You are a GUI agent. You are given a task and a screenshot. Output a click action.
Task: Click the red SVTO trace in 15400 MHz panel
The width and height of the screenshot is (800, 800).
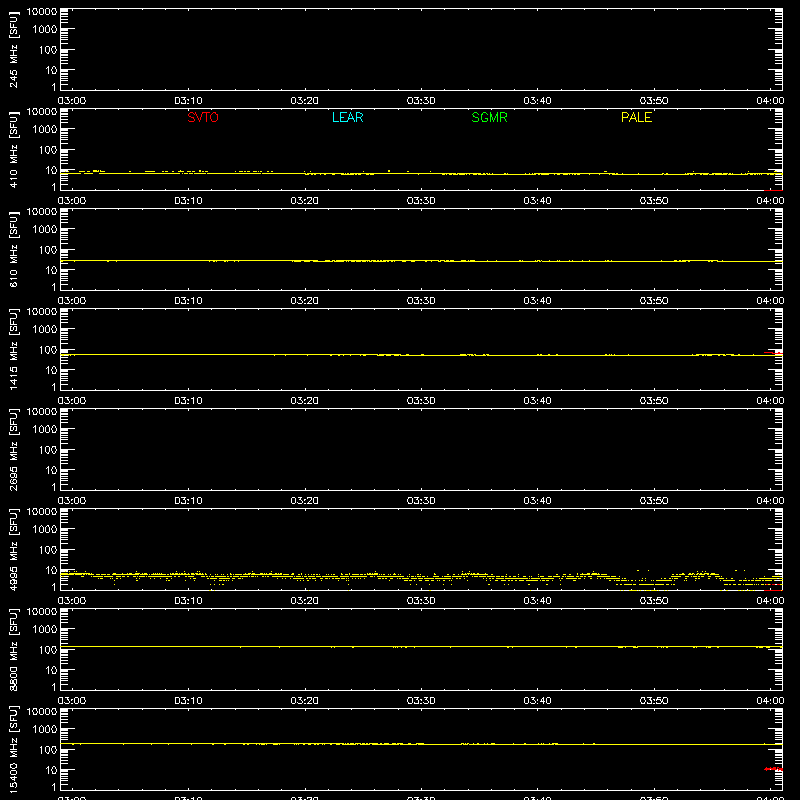[x=773, y=769]
